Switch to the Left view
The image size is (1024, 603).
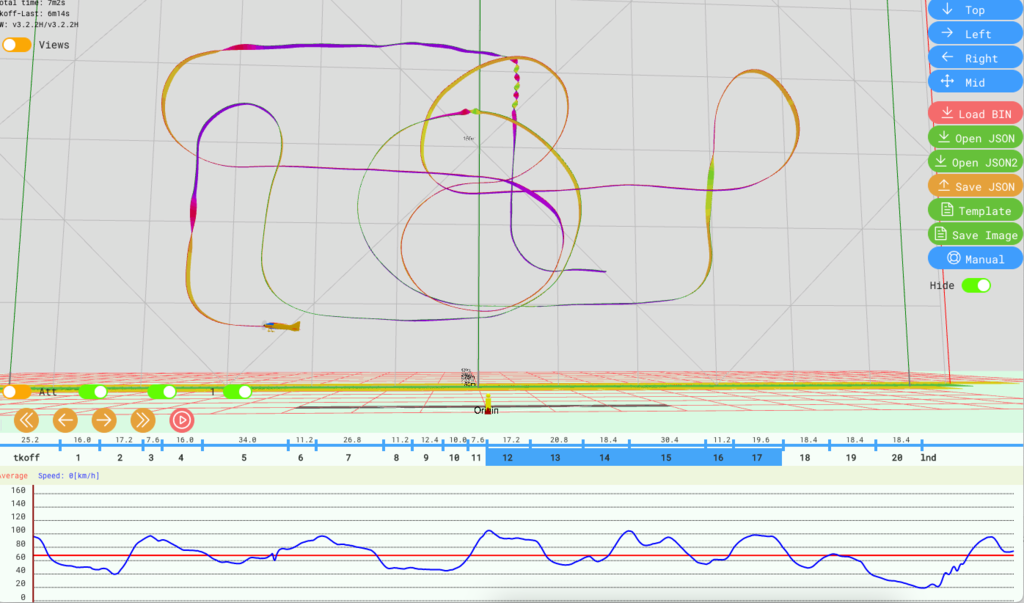(975, 34)
